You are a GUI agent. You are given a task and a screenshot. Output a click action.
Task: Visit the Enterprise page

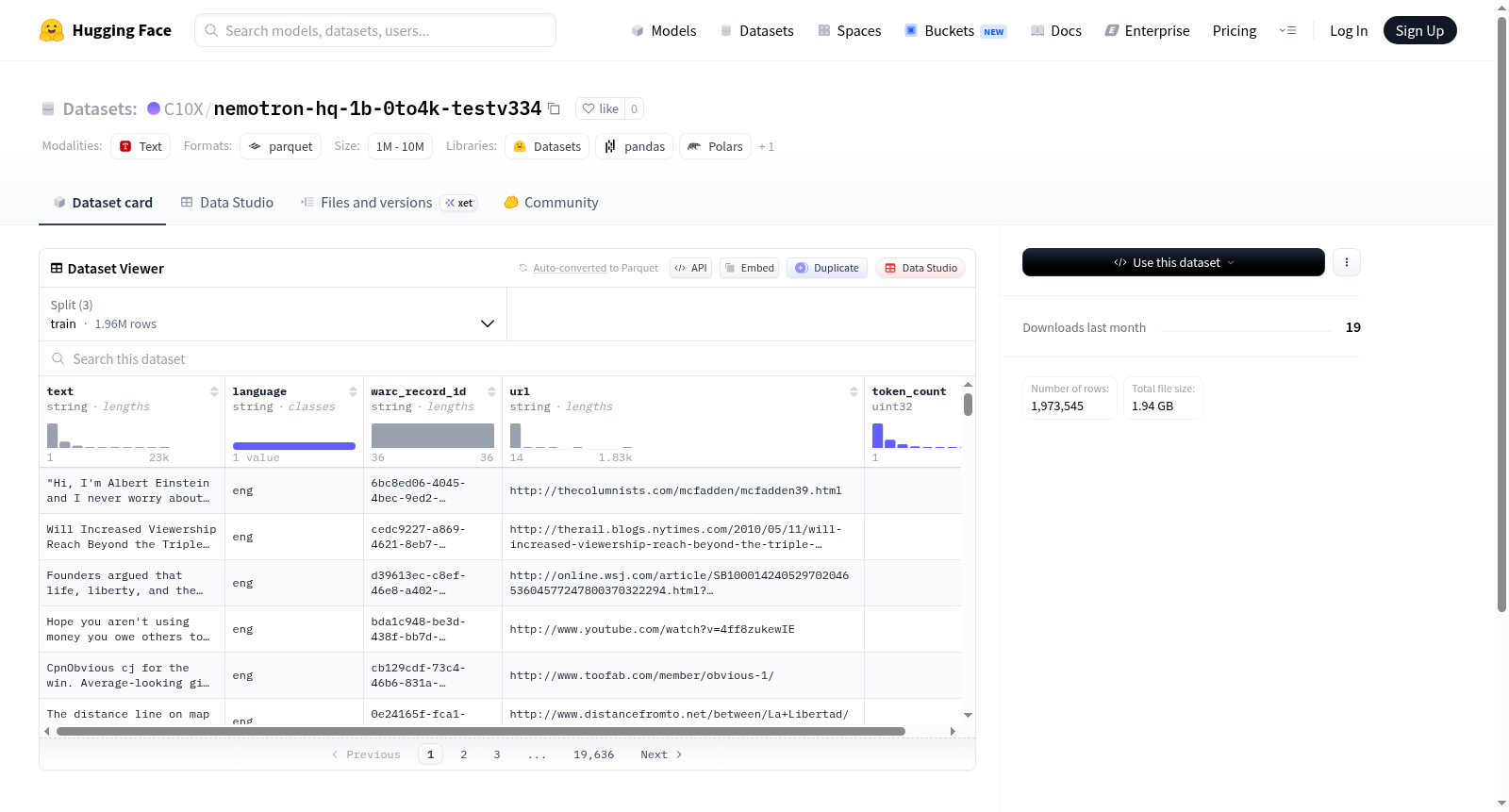[1147, 30]
